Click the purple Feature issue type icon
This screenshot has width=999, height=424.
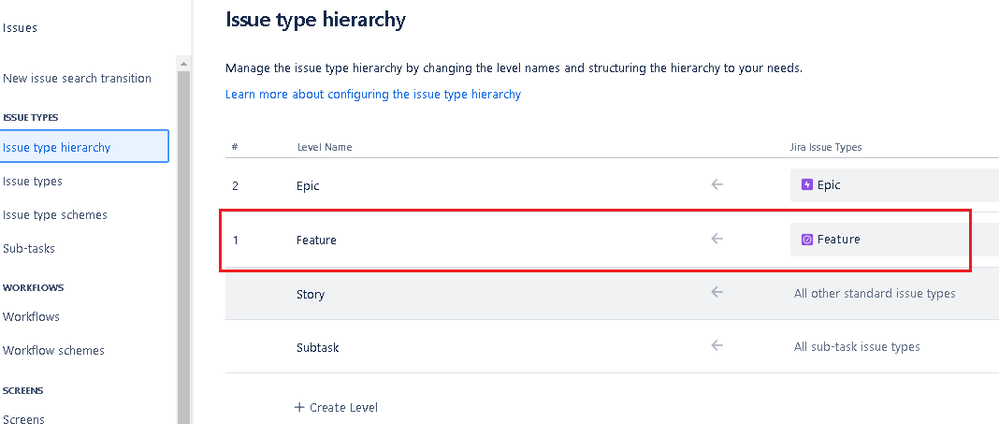click(x=807, y=240)
